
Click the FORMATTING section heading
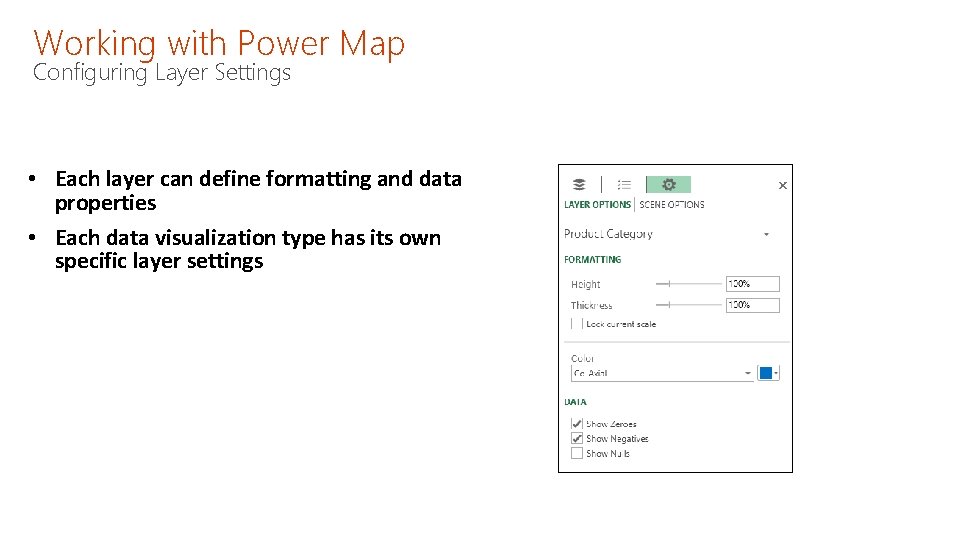click(592, 260)
